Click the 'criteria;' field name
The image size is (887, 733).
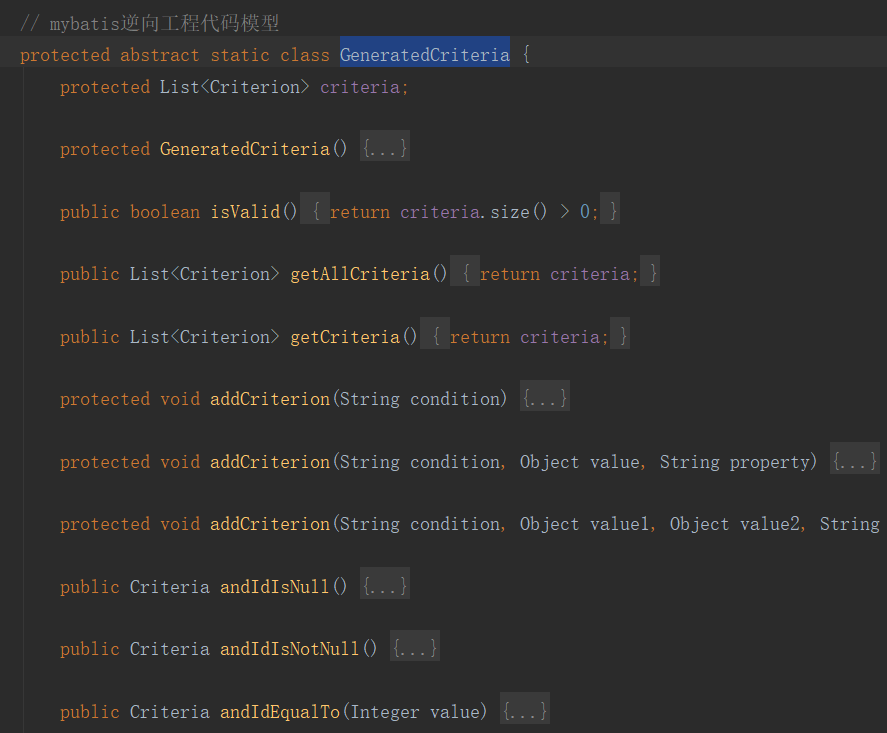[x=364, y=87]
